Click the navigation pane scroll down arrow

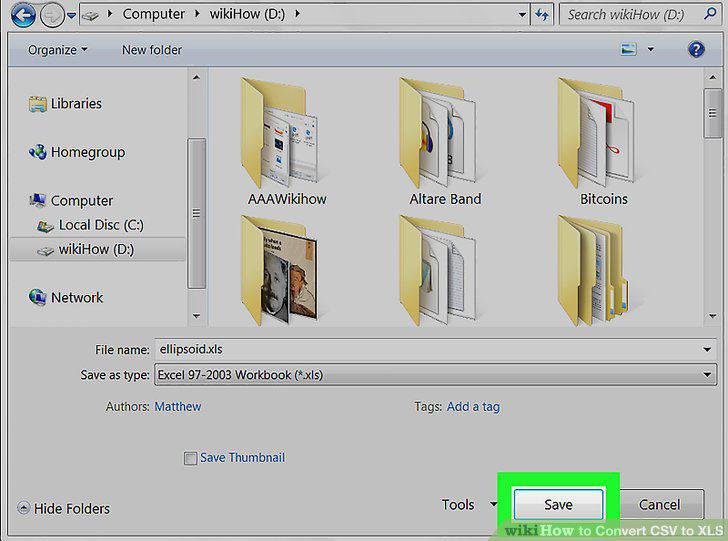[x=196, y=316]
